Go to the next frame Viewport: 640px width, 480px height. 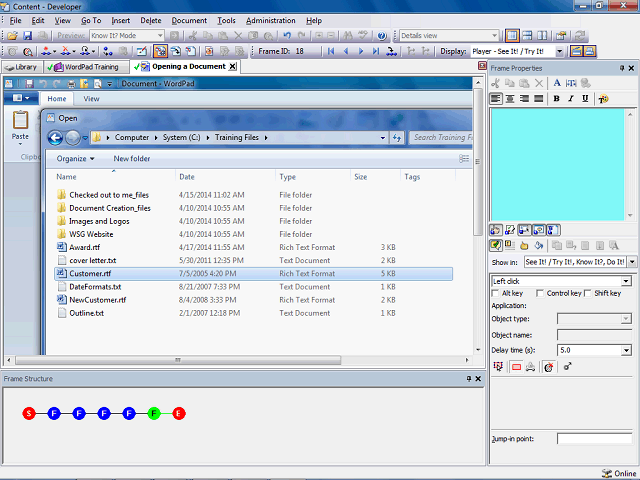361,51
